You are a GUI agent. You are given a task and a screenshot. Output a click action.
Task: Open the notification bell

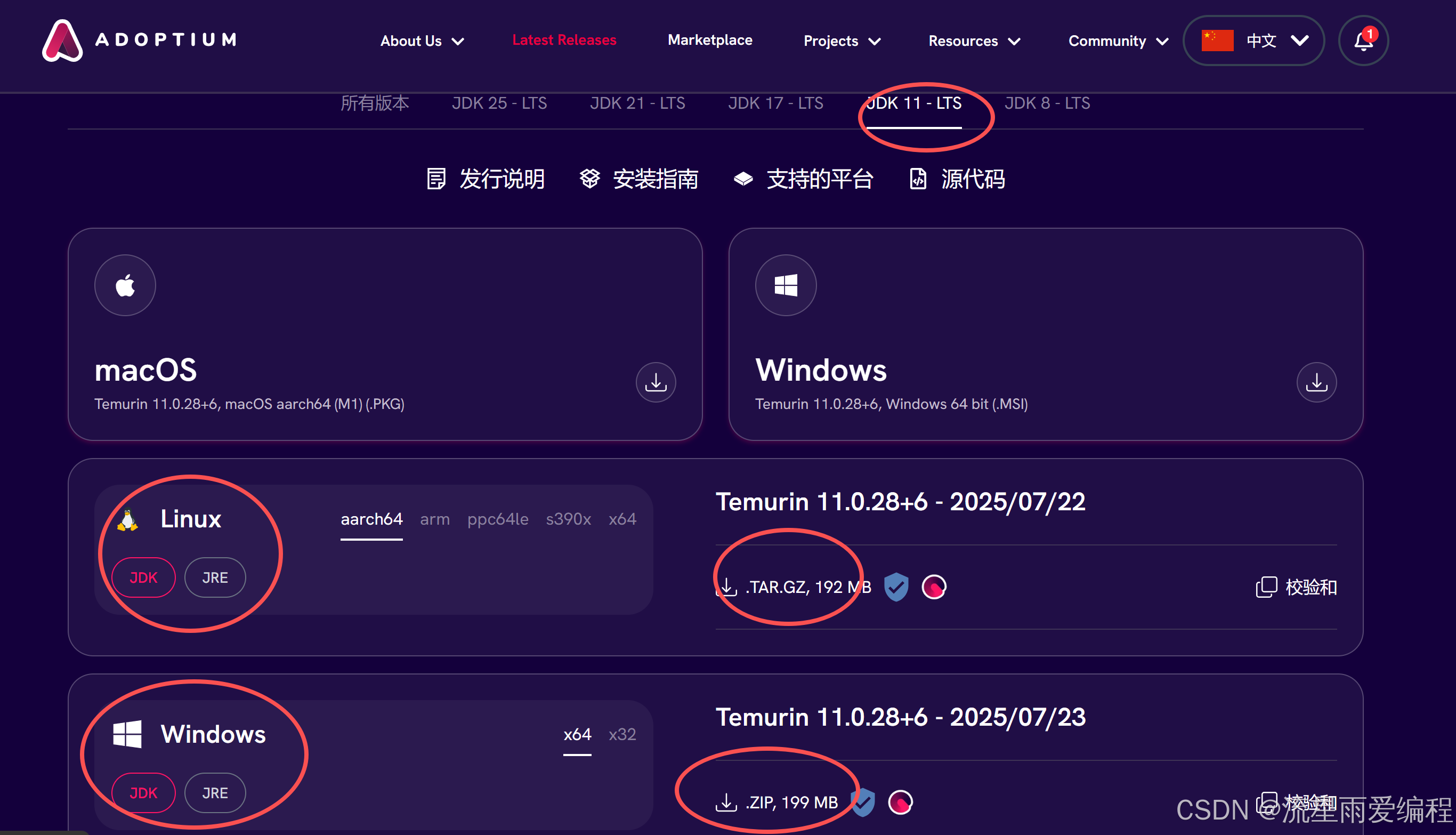pos(1363,41)
